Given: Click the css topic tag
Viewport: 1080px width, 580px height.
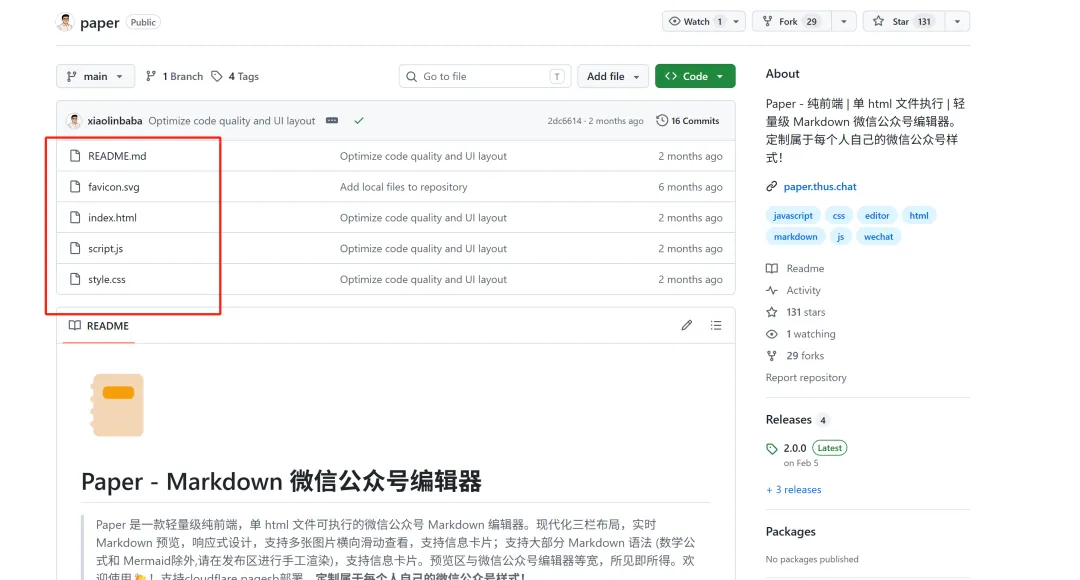Looking at the screenshot, I should [838, 216].
